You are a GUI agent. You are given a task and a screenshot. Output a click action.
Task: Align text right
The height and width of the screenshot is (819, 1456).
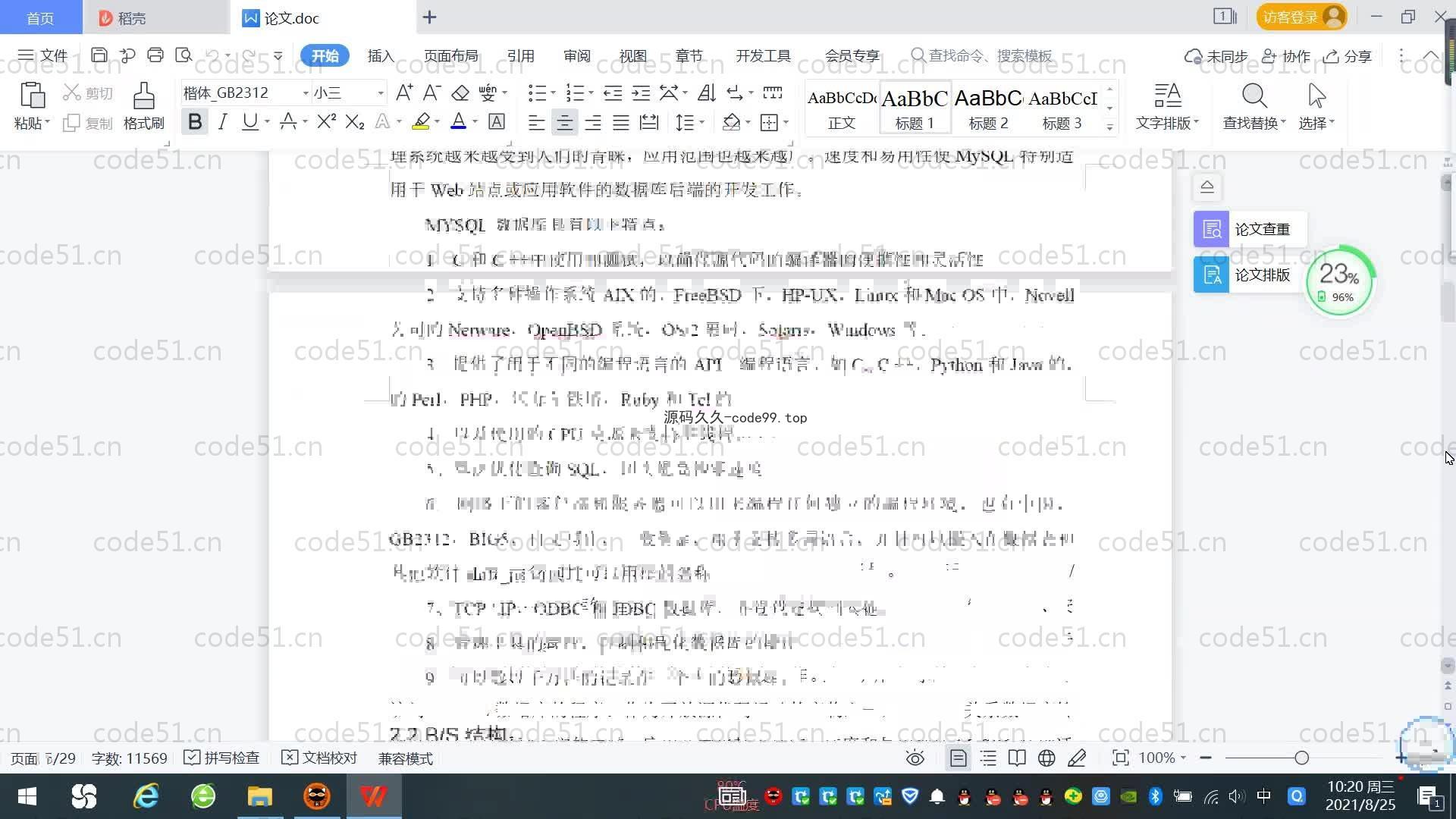(593, 122)
